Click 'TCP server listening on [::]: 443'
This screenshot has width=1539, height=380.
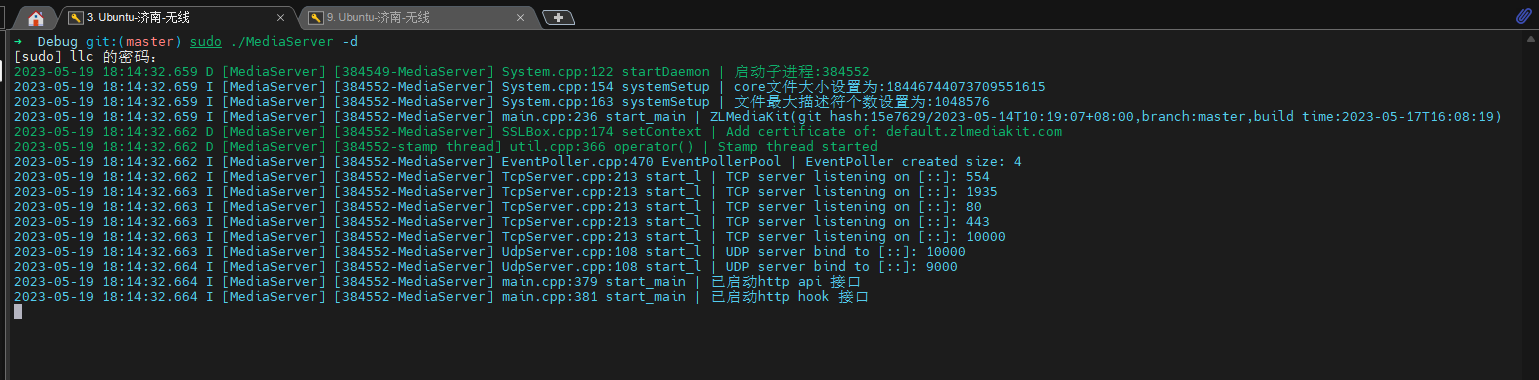pyautogui.click(x=857, y=221)
